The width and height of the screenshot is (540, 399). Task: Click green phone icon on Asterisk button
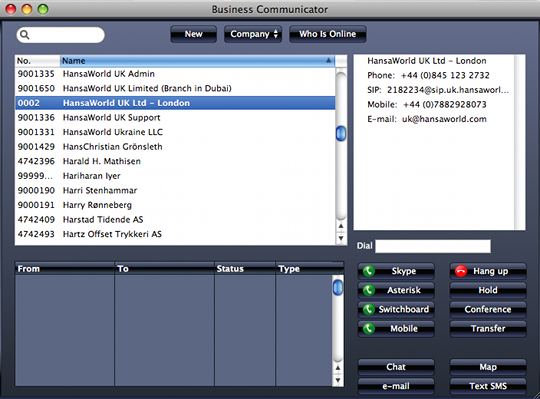click(x=368, y=290)
